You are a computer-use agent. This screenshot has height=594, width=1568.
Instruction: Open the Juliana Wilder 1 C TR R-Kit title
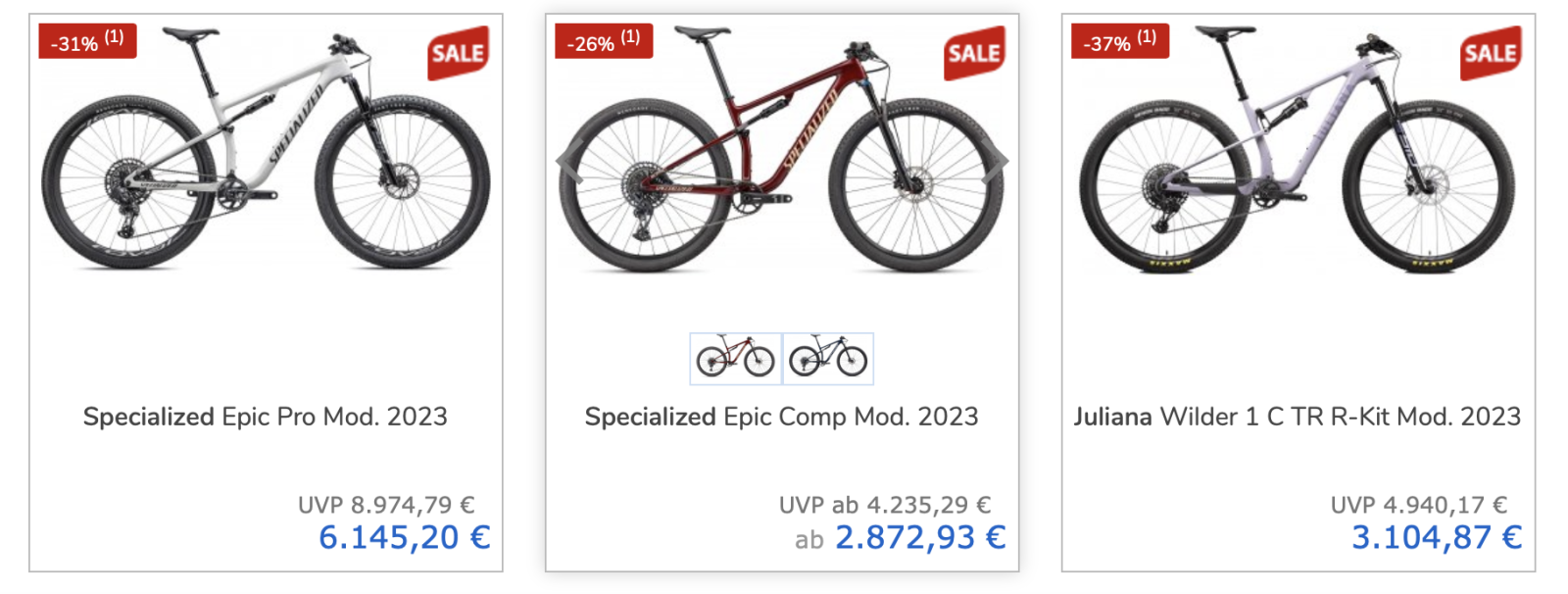coord(1298,417)
